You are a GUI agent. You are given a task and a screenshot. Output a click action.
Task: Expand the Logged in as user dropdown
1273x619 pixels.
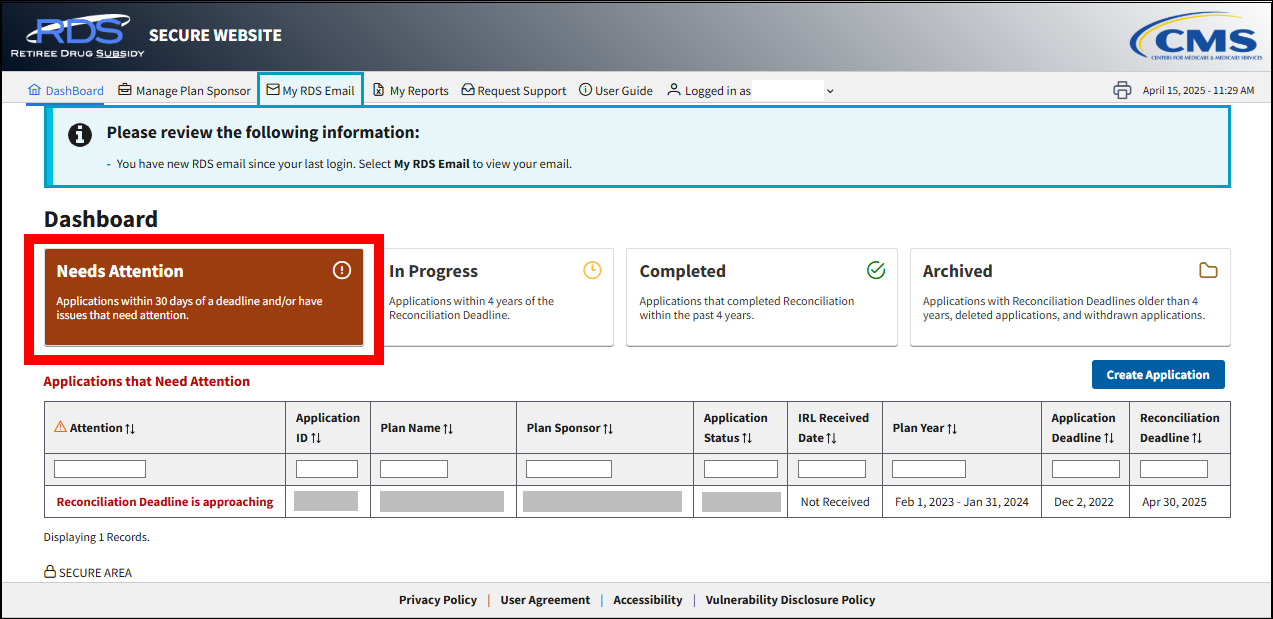[829, 91]
